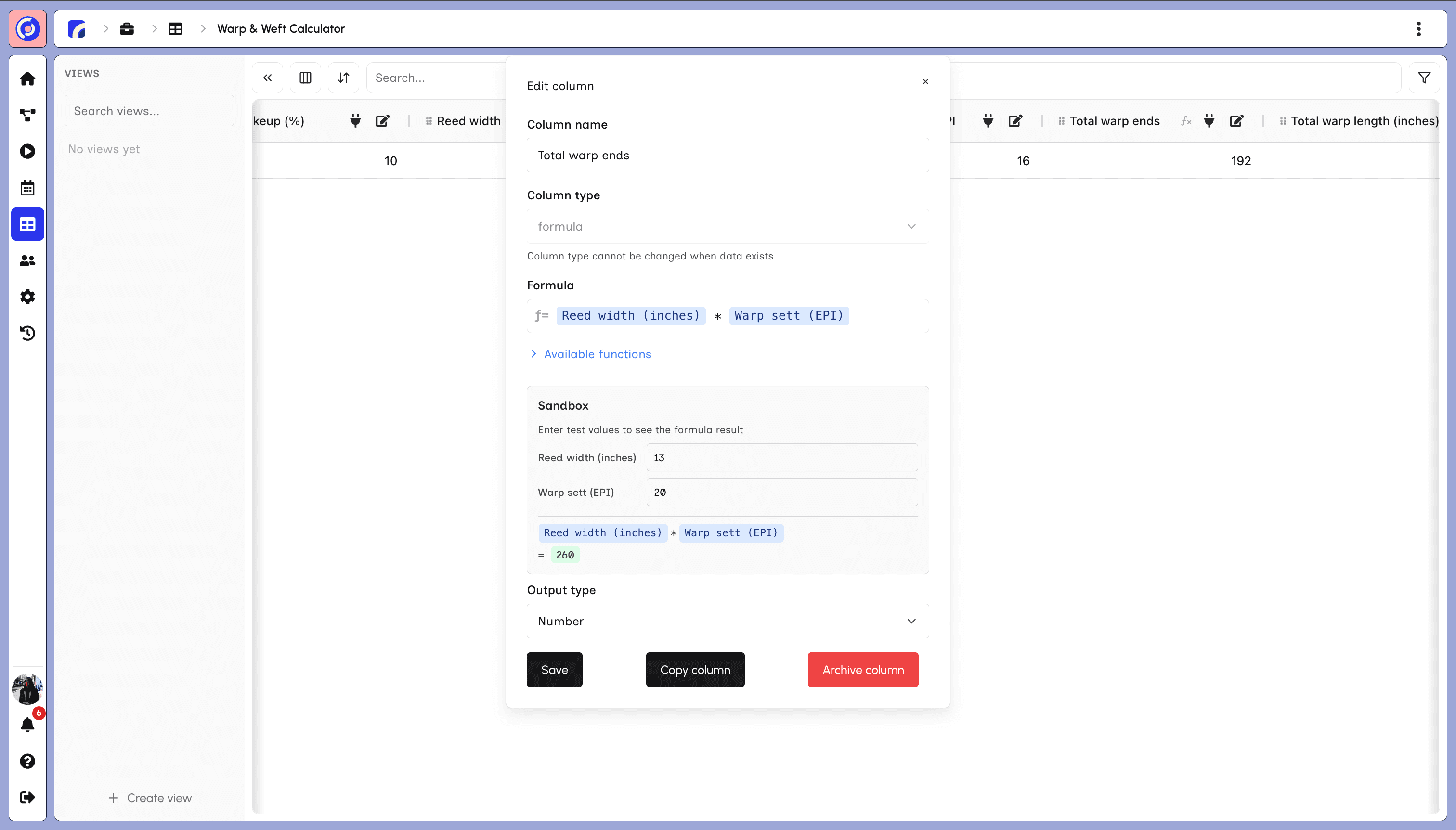Screen dimensions: 1456x830
Task: Click the briefcase breadcrumb icon
Action: click(x=127, y=28)
